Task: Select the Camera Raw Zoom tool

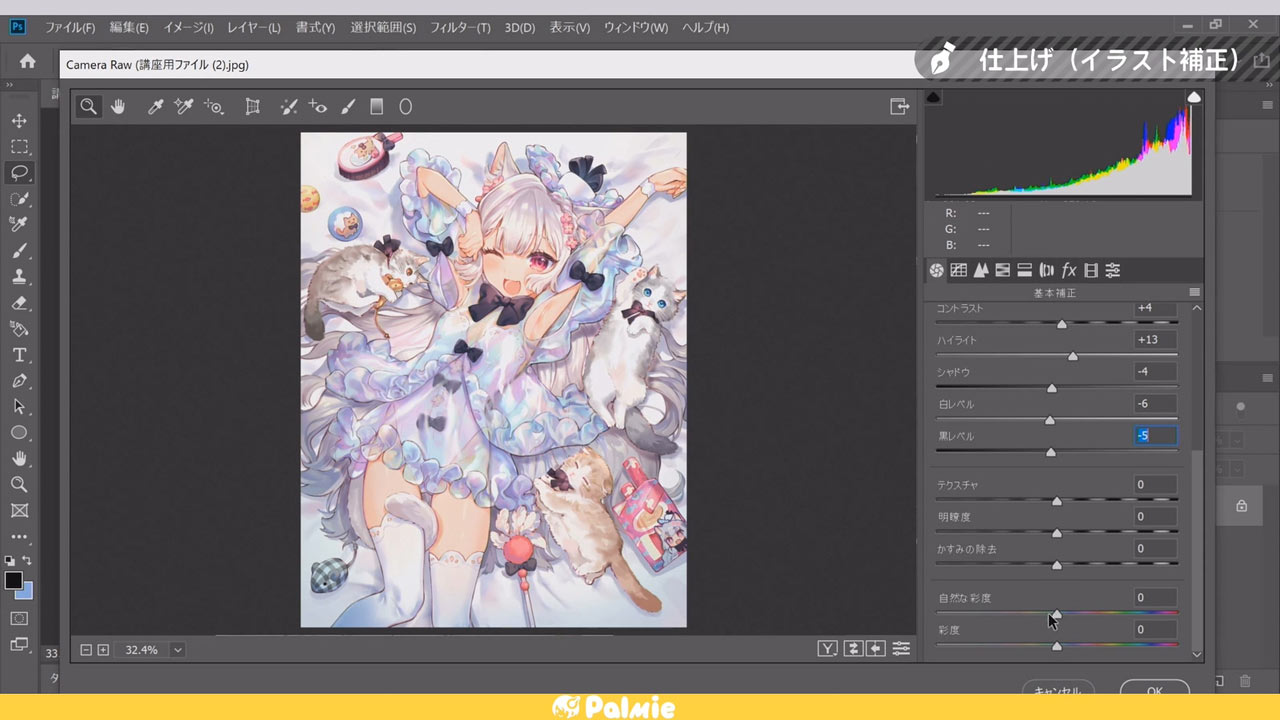Action: click(89, 106)
